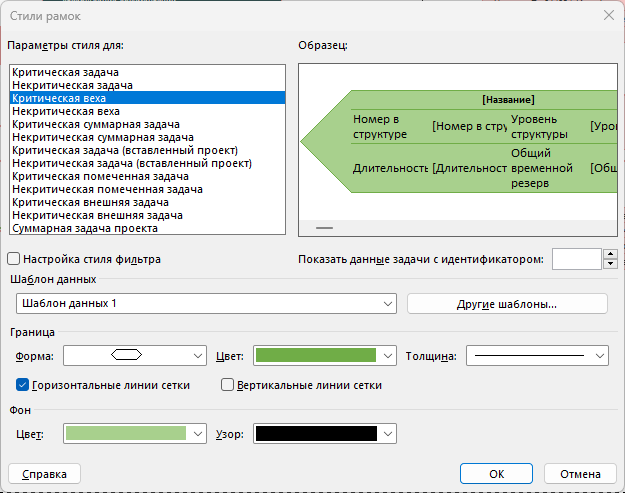Click the sample preview horizontal scrollbar thumb

point(324,228)
